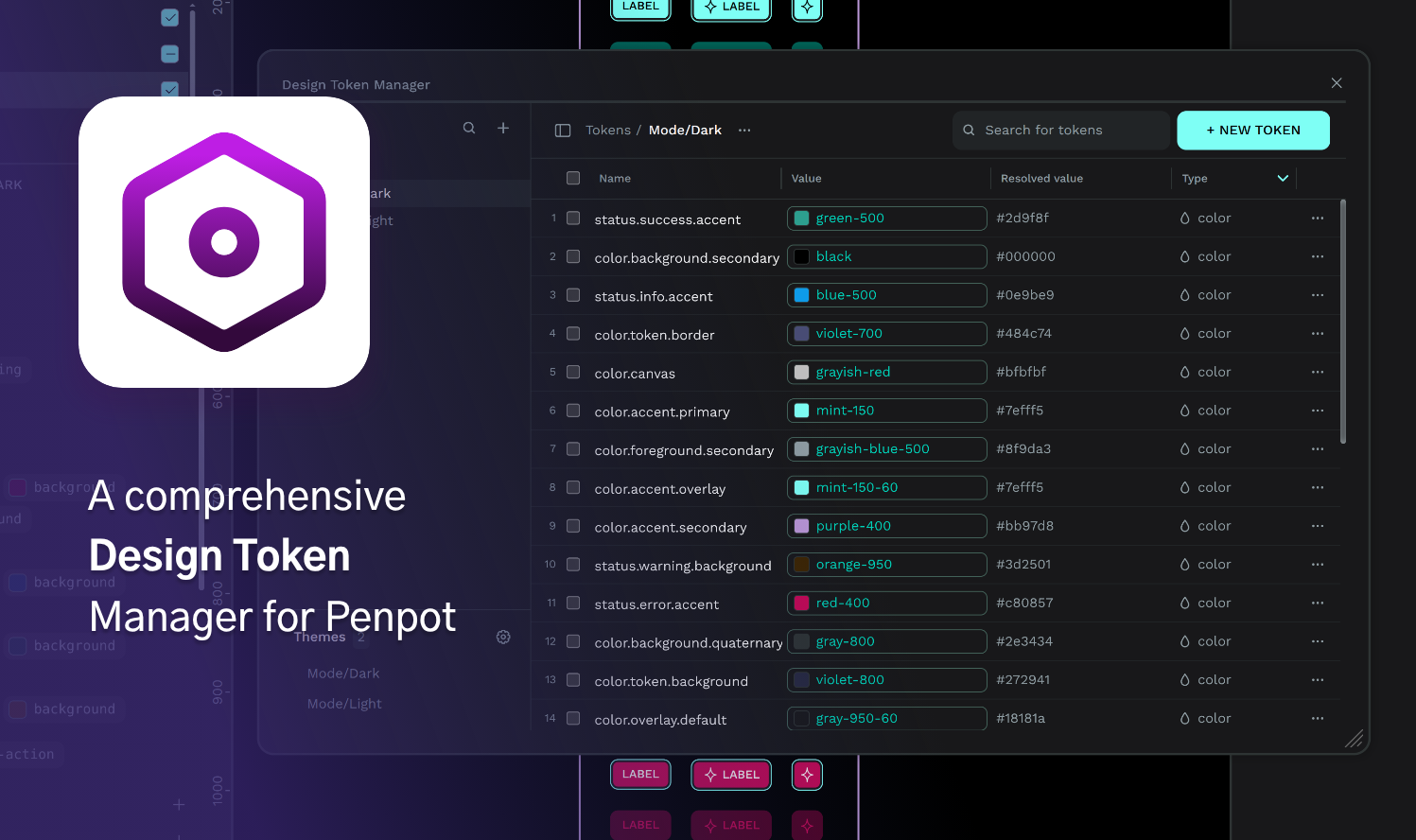Open row menu for color.accent.secondary
The width and height of the screenshot is (1416, 840).
(1318, 526)
